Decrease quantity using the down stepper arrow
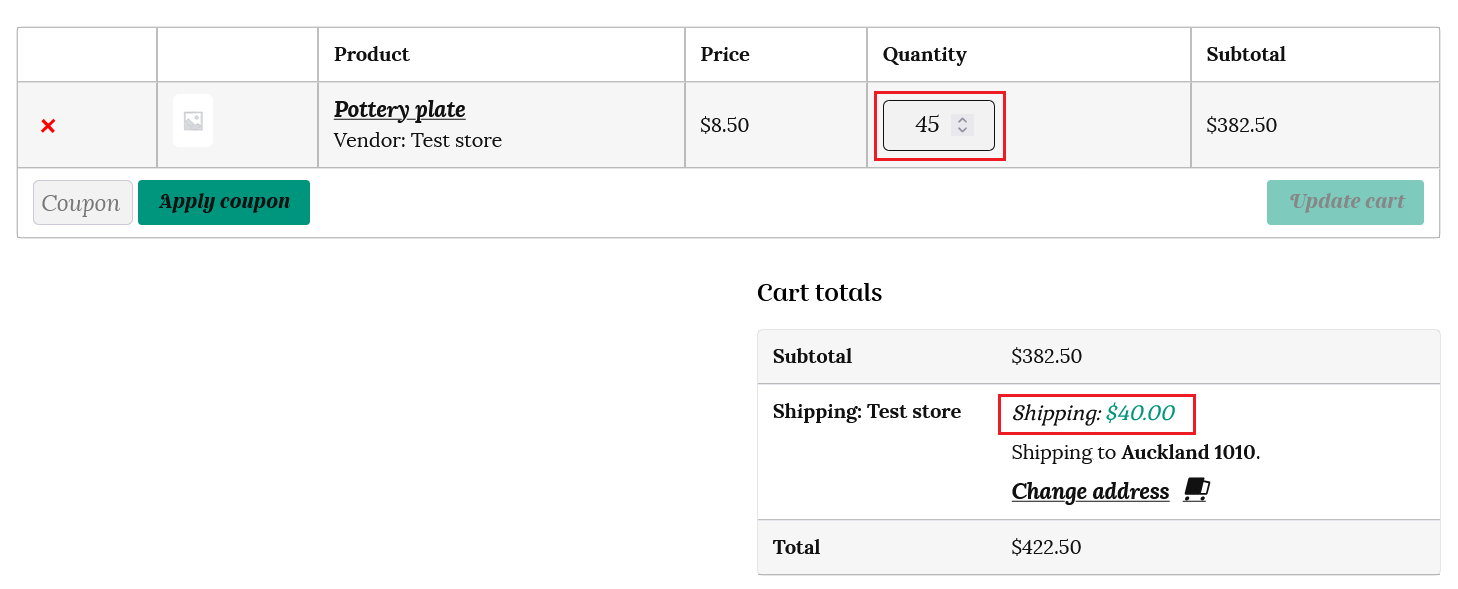 pyautogui.click(x=962, y=130)
